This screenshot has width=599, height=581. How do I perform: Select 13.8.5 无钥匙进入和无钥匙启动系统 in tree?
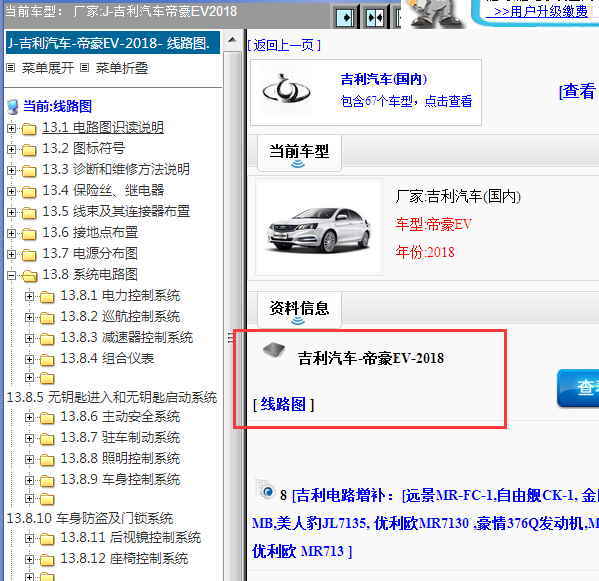click(112, 398)
